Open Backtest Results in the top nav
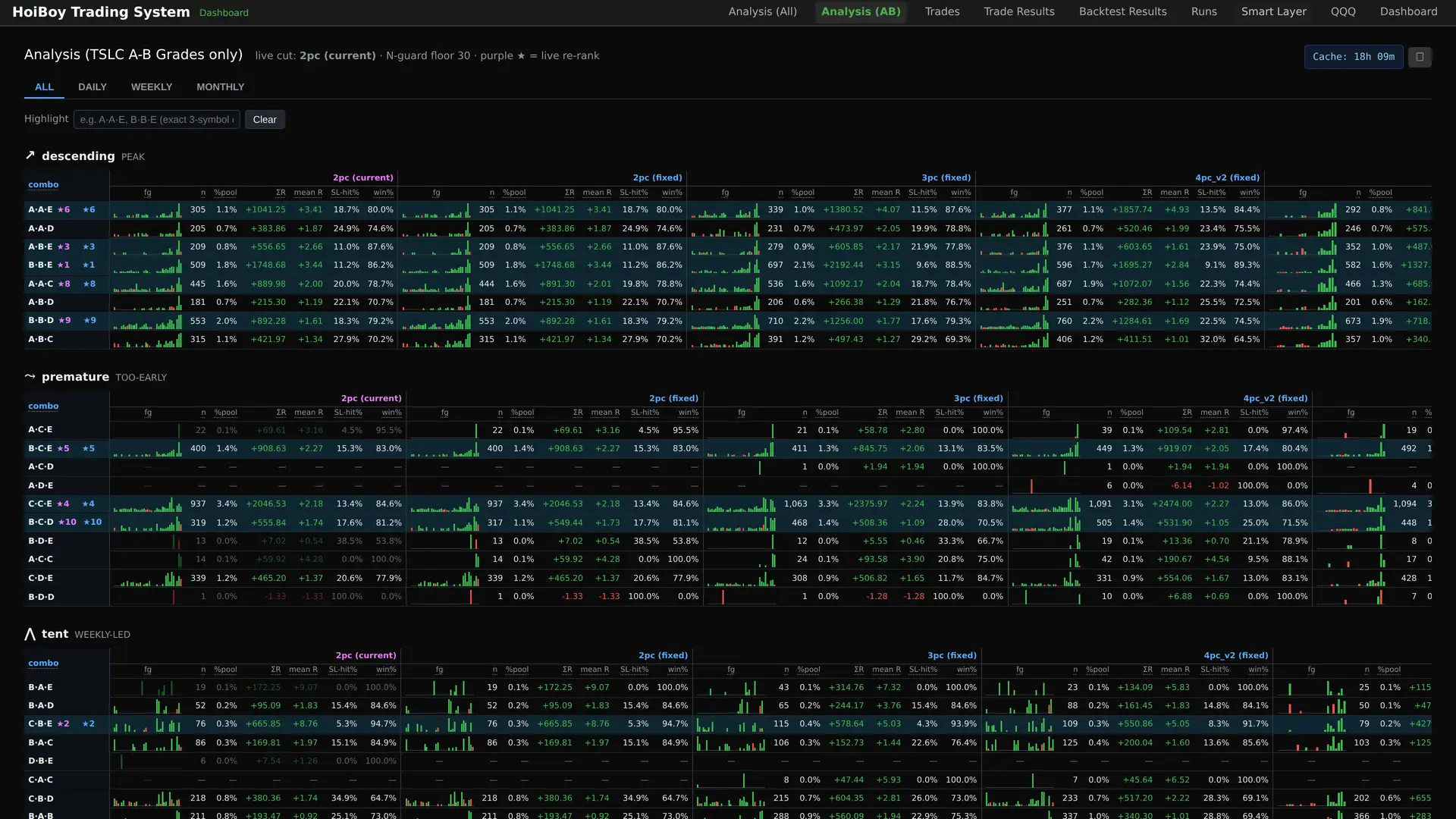This screenshot has height=819, width=1456. click(1122, 11)
